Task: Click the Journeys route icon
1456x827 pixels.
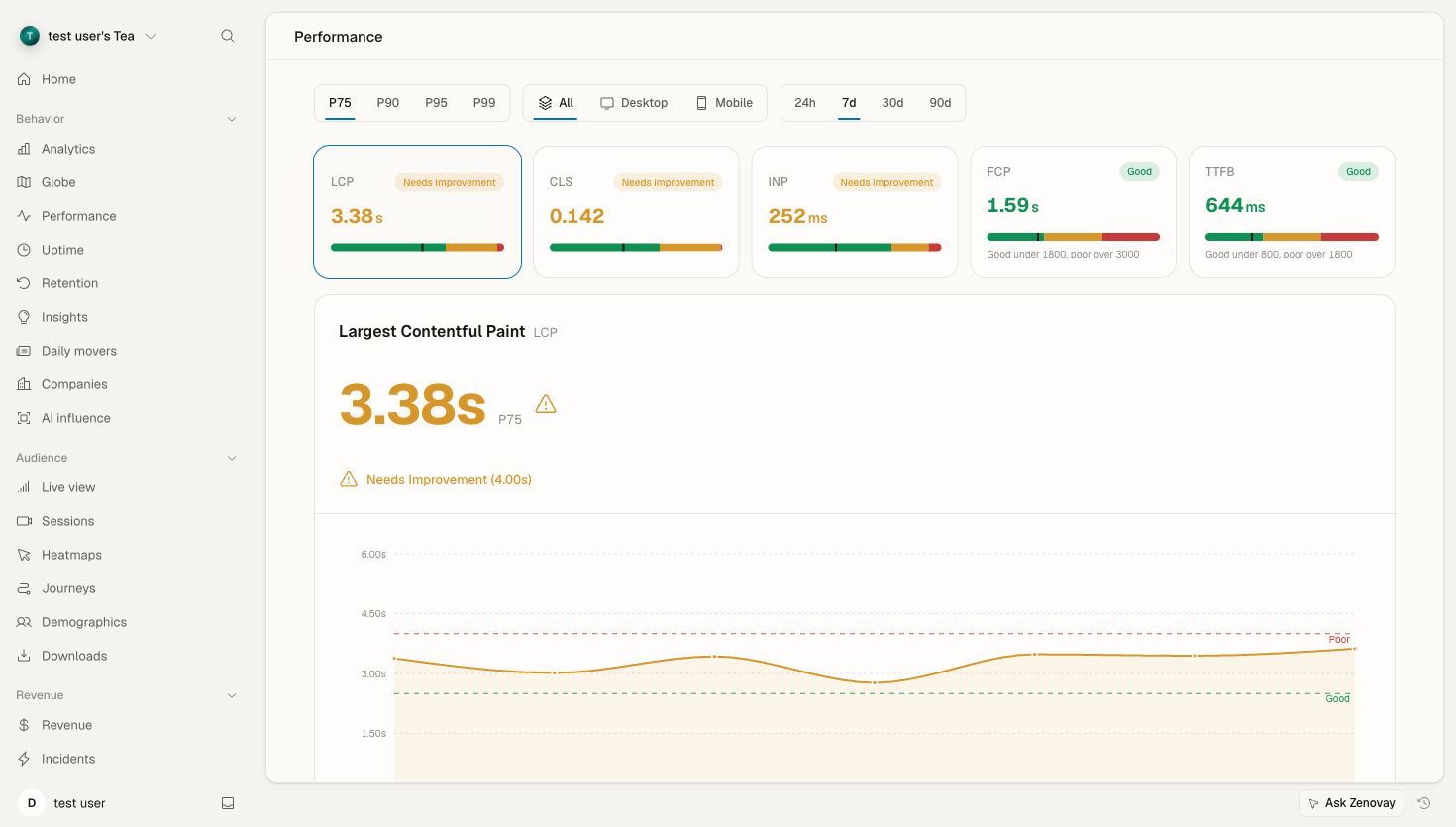Action: [x=24, y=588]
